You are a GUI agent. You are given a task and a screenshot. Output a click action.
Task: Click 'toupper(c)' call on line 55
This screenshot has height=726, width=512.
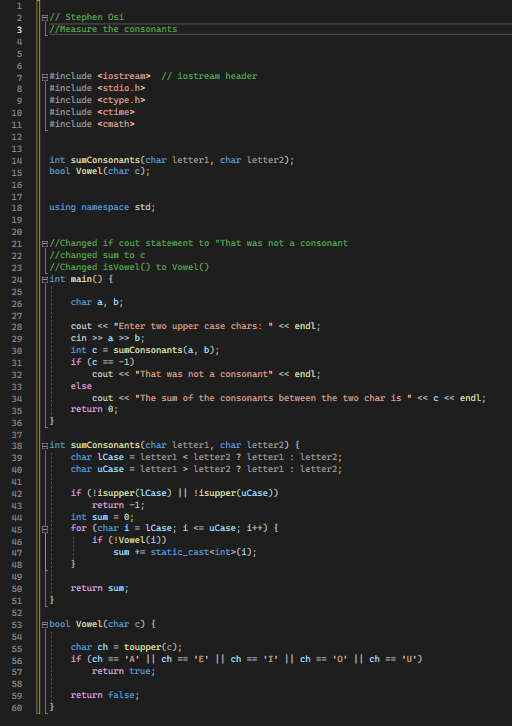click(150, 647)
